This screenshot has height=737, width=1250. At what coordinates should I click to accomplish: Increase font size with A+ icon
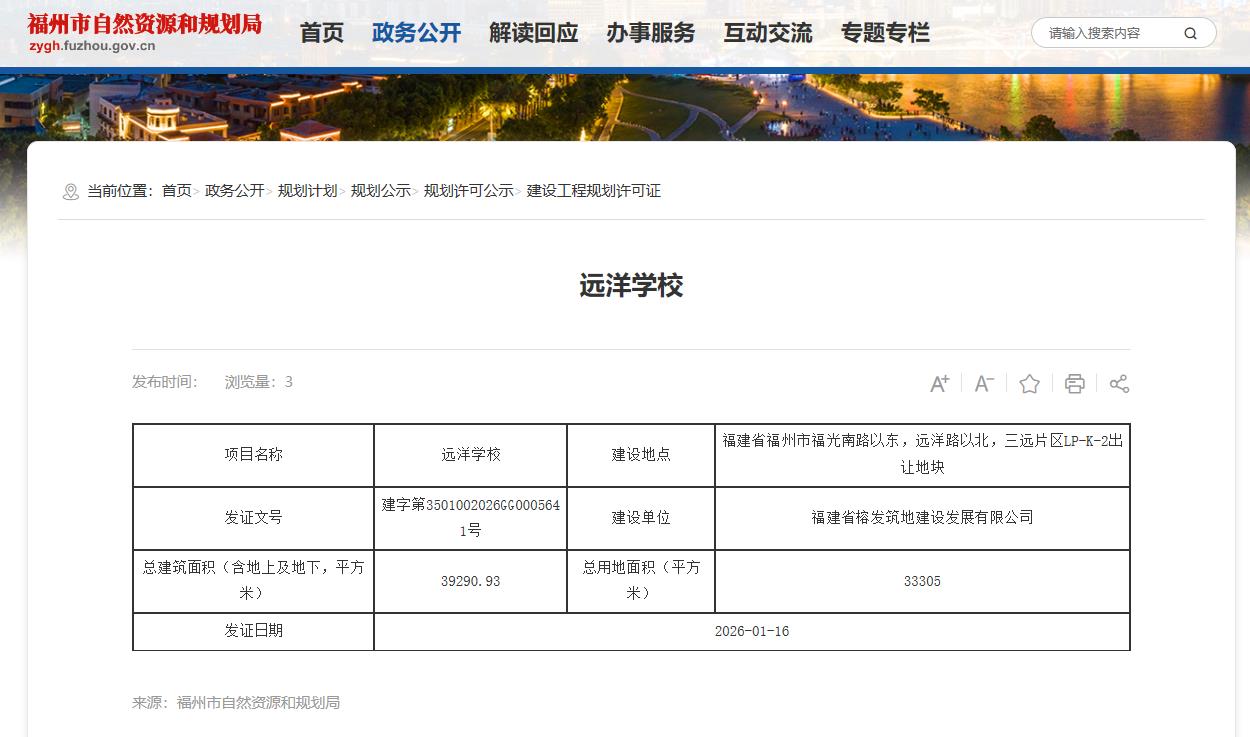[x=939, y=384]
